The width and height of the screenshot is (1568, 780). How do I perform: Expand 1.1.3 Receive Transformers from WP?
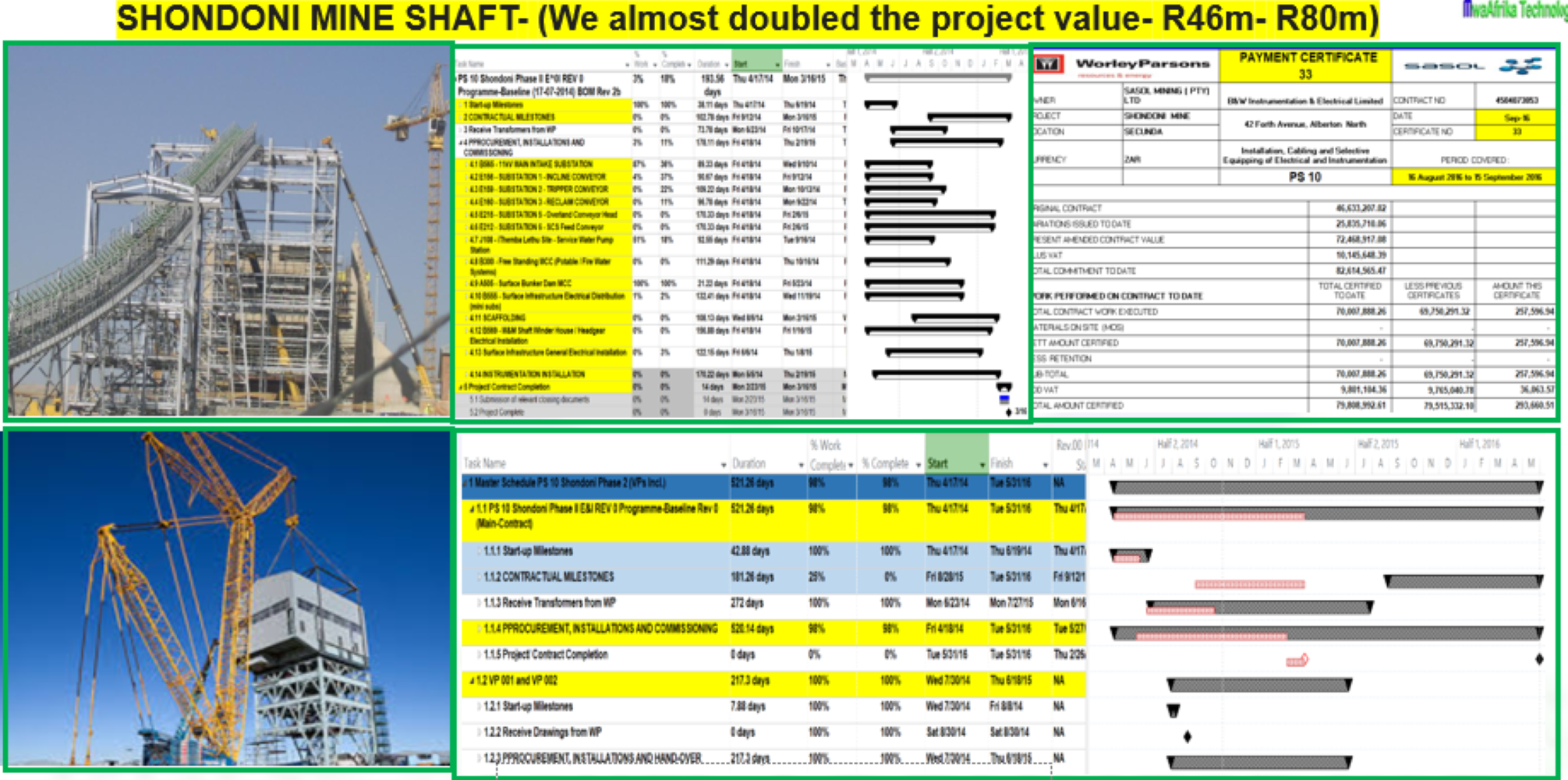479,603
